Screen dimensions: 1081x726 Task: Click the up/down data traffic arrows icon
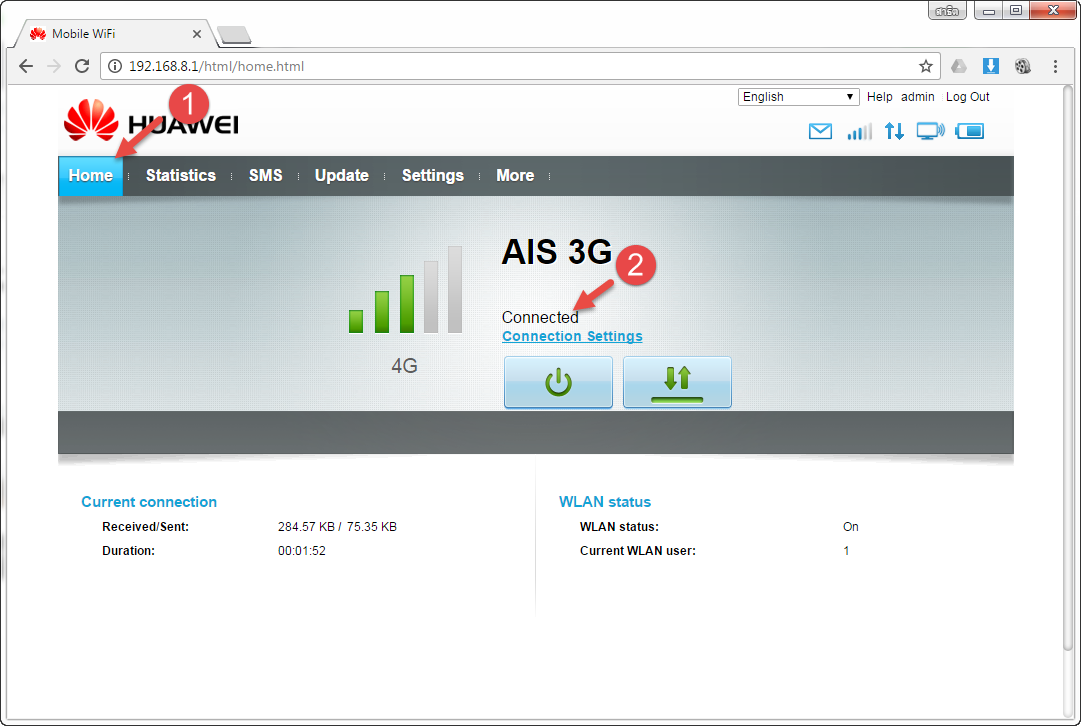[894, 131]
